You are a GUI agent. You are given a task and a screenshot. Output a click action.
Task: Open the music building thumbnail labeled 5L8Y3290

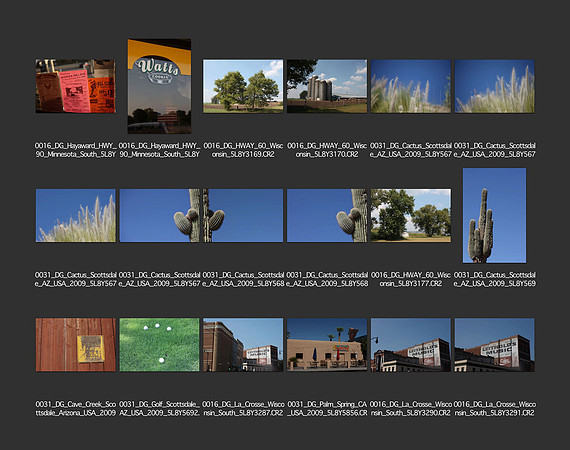(411, 345)
